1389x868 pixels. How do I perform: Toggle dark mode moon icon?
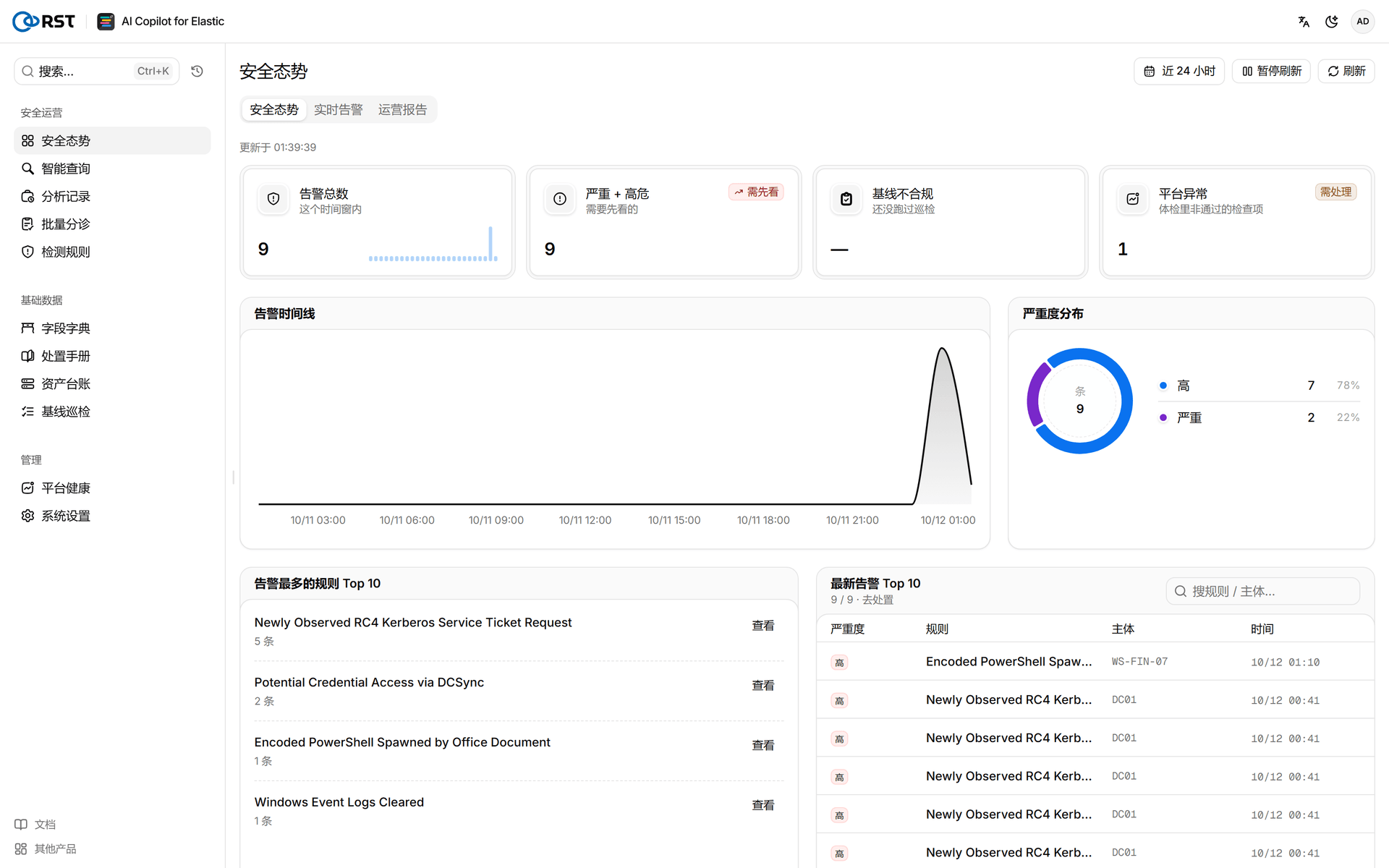coord(1331,22)
